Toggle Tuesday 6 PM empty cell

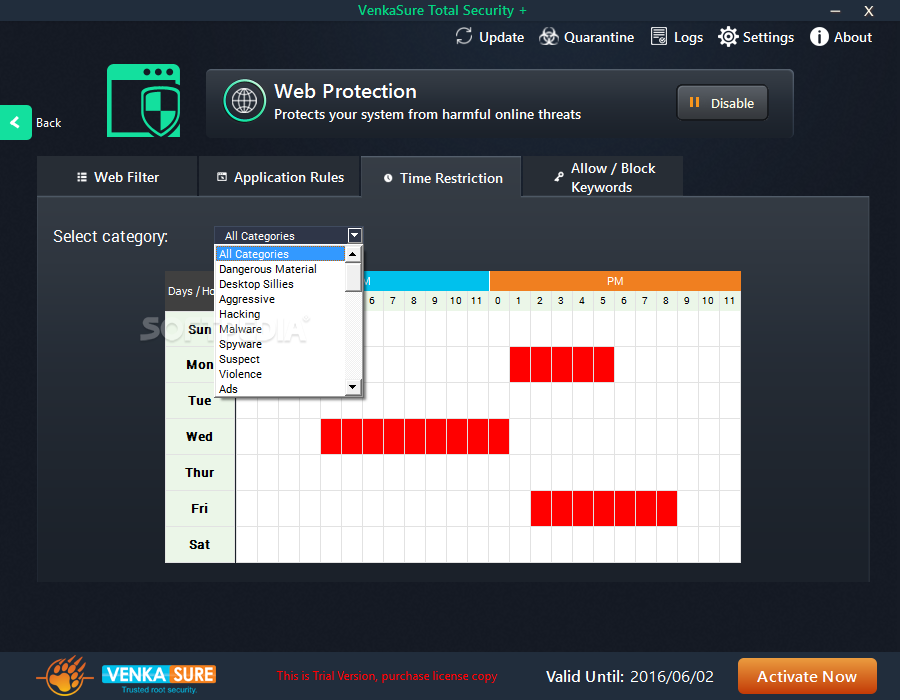(625, 400)
